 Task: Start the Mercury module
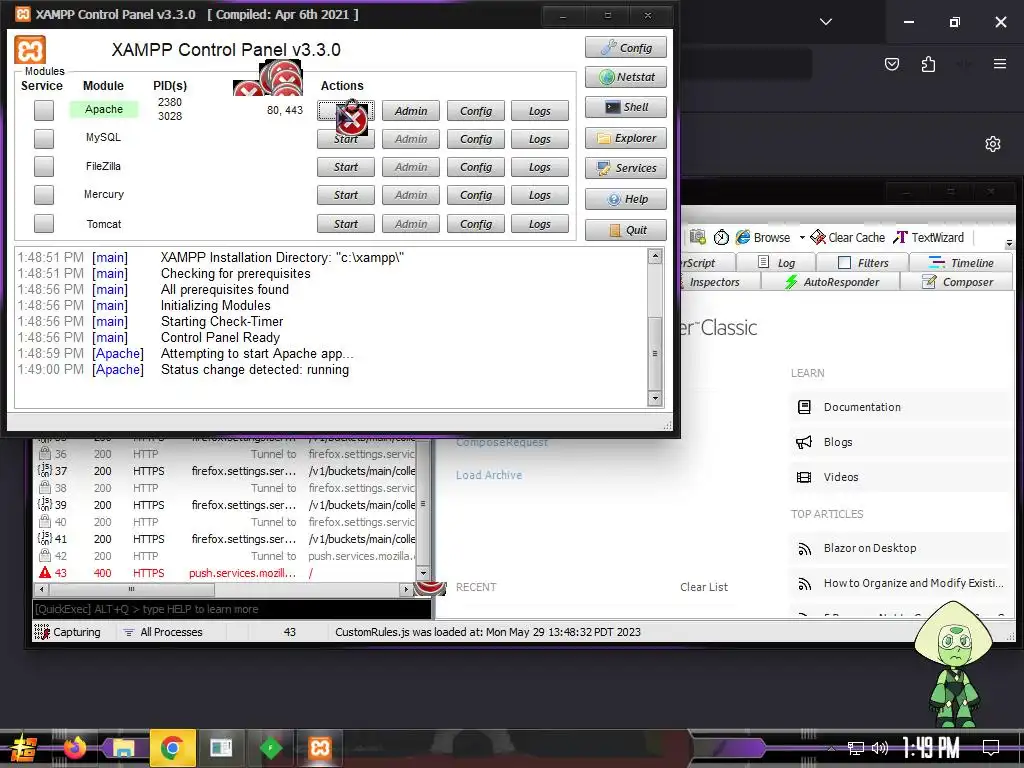(x=345, y=195)
